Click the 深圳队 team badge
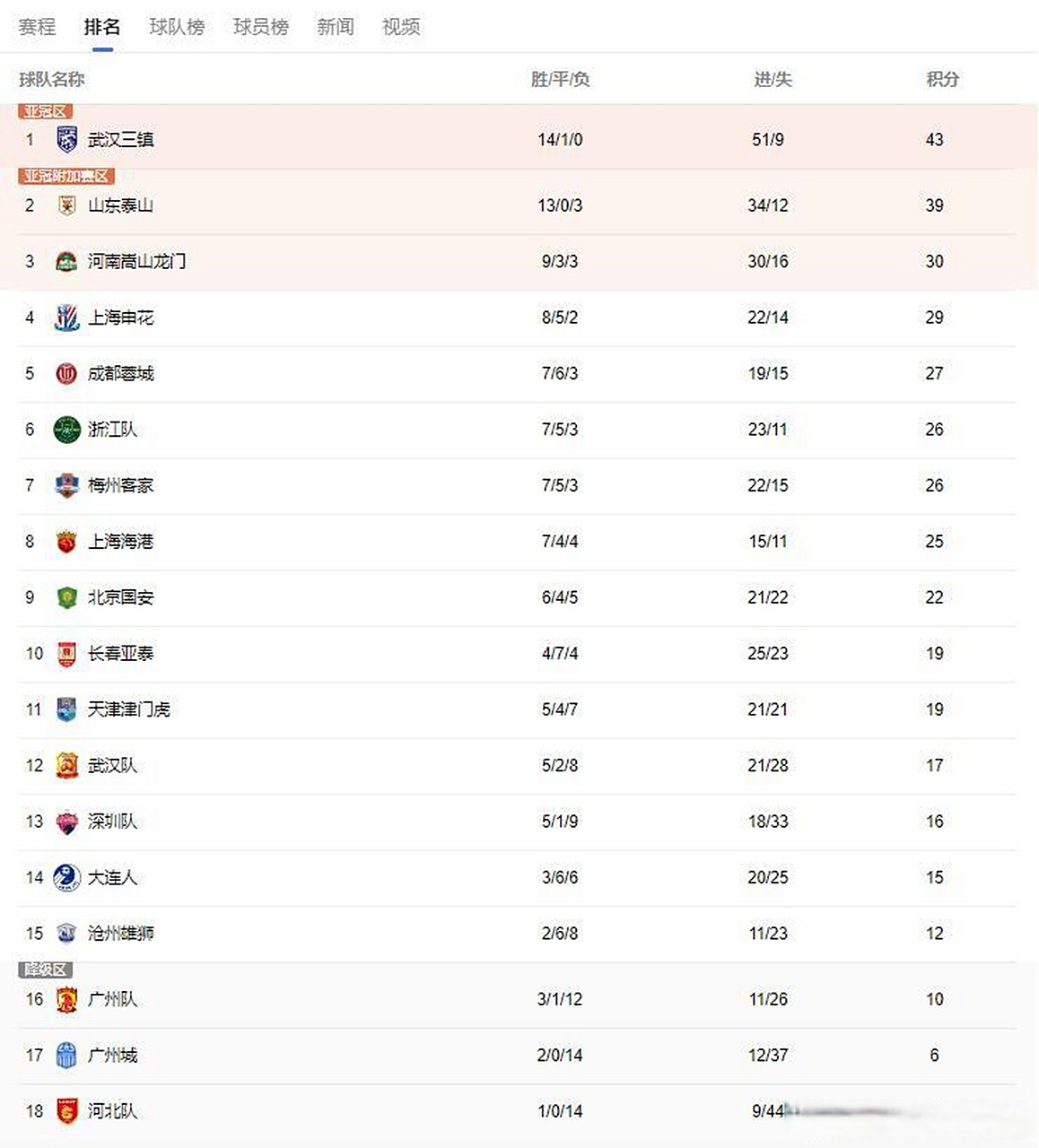The width and height of the screenshot is (1039, 1148). (x=66, y=822)
